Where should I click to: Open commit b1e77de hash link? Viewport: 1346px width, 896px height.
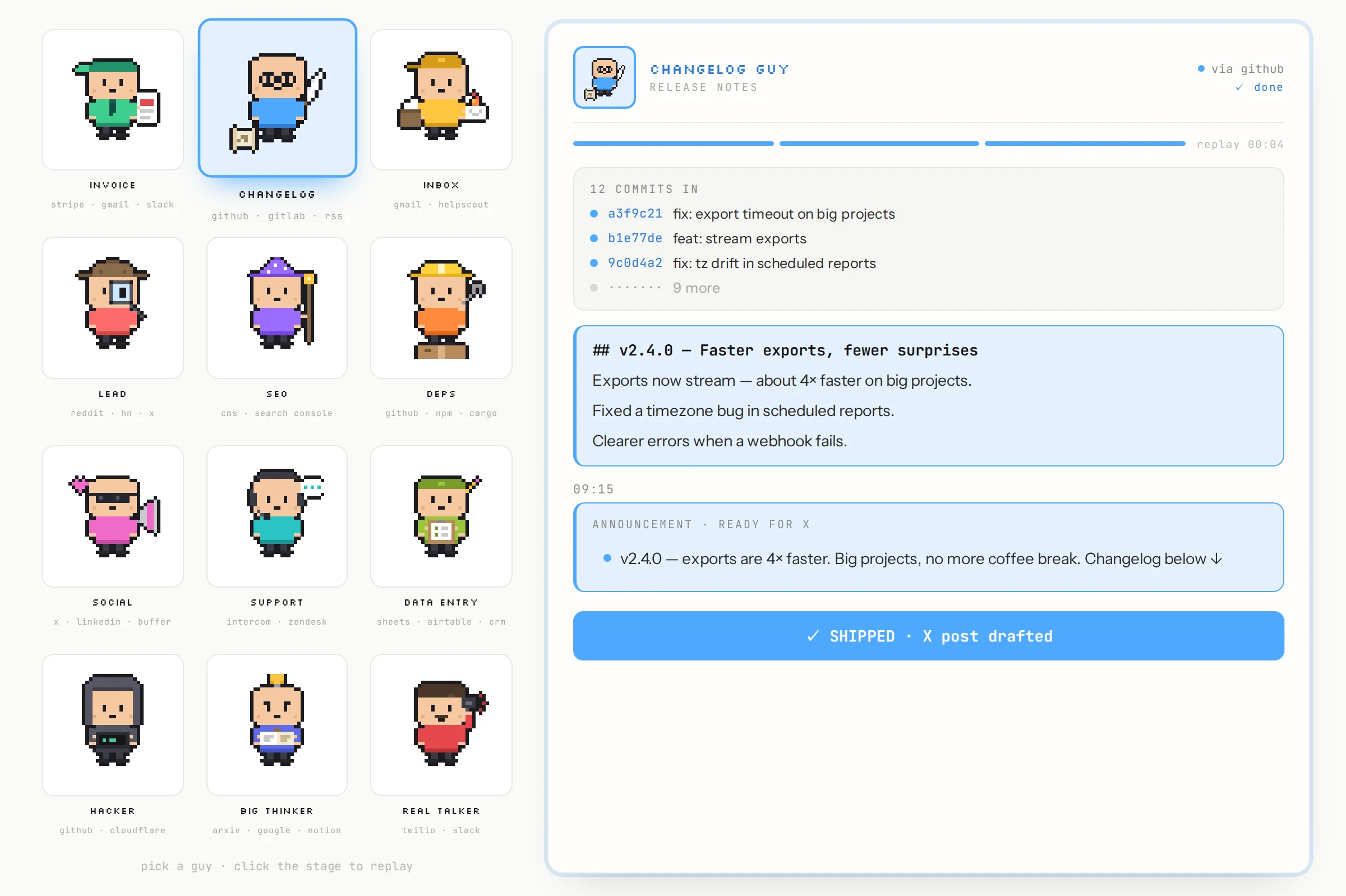[x=634, y=238]
